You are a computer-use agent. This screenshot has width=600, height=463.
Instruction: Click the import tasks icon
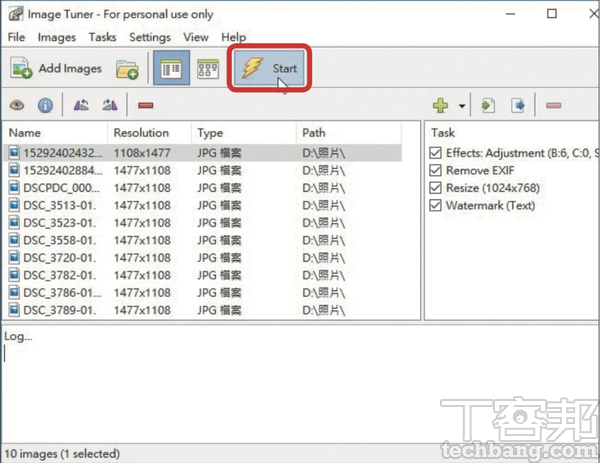pyautogui.click(x=489, y=105)
